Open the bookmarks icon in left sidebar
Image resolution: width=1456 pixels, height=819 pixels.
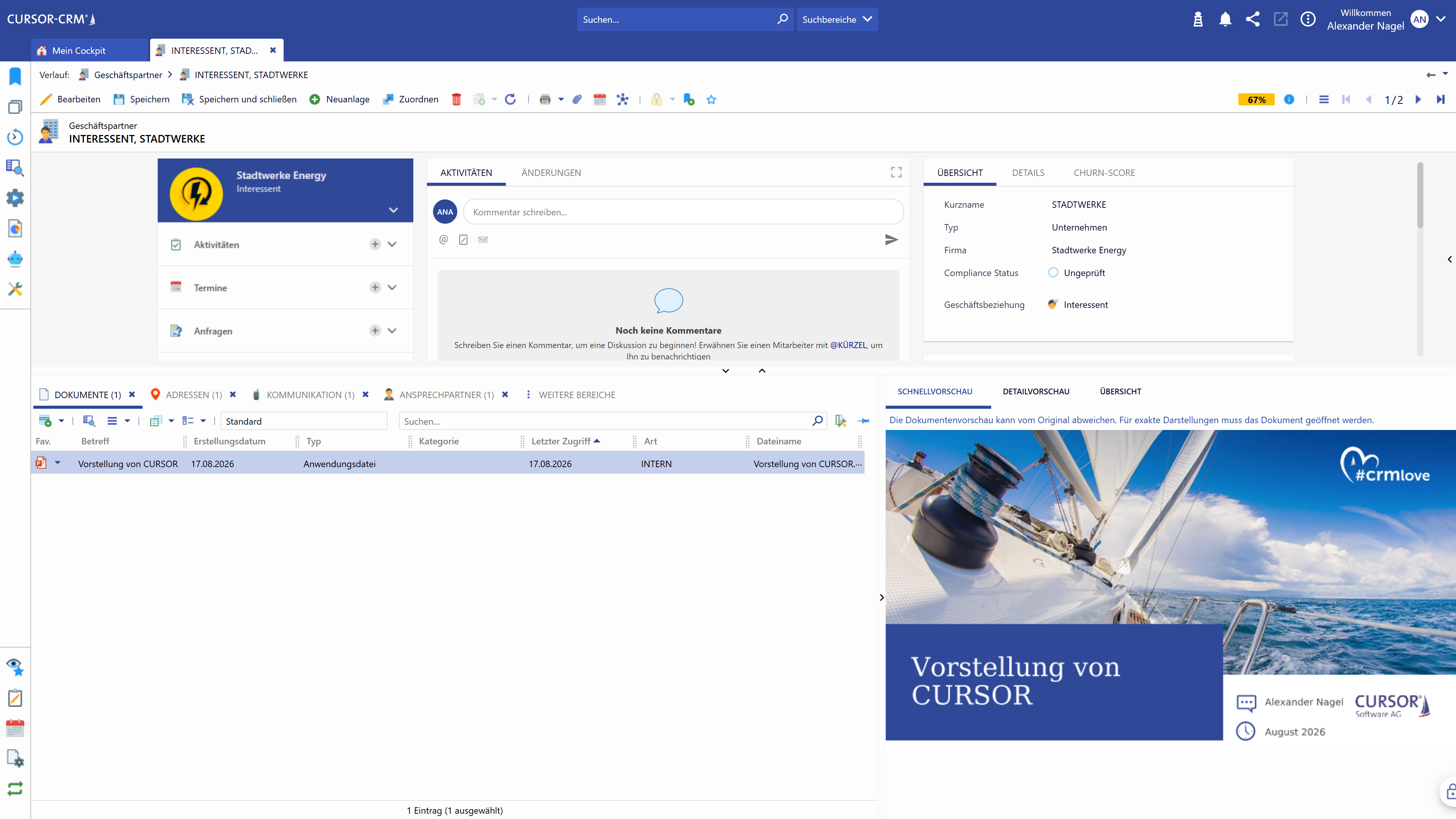click(15, 76)
